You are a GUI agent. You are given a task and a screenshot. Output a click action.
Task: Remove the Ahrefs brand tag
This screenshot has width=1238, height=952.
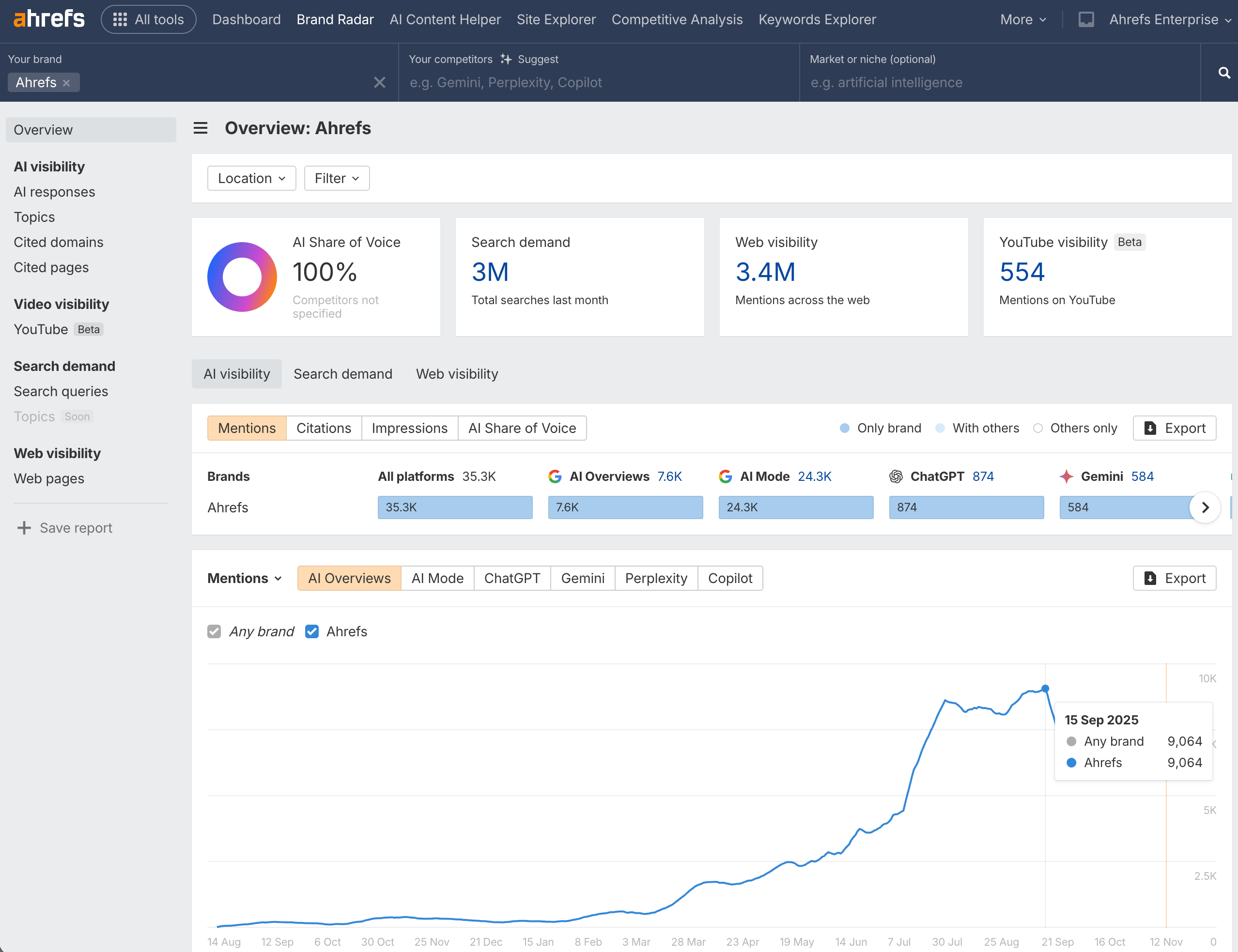point(66,83)
